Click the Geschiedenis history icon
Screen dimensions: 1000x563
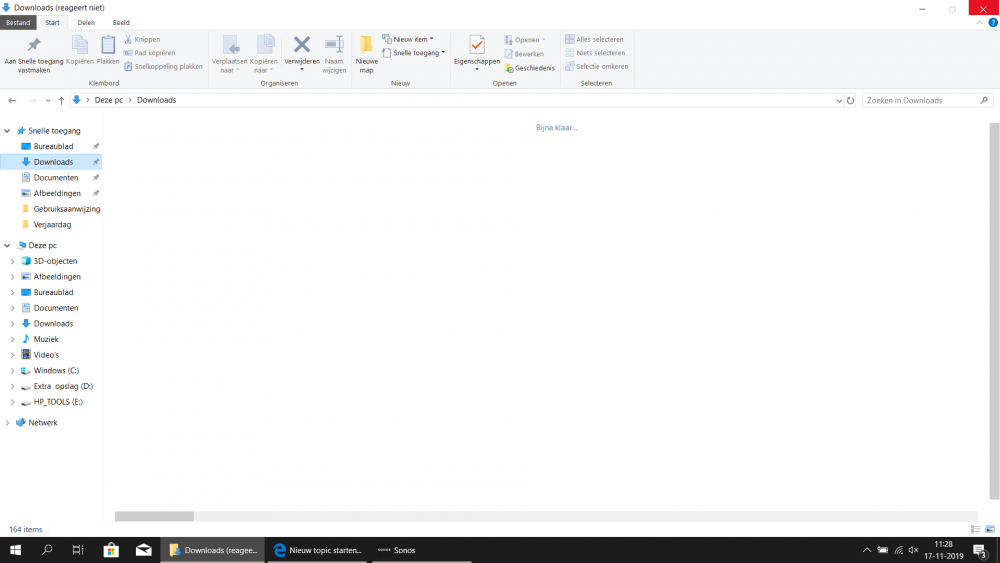pos(530,68)
